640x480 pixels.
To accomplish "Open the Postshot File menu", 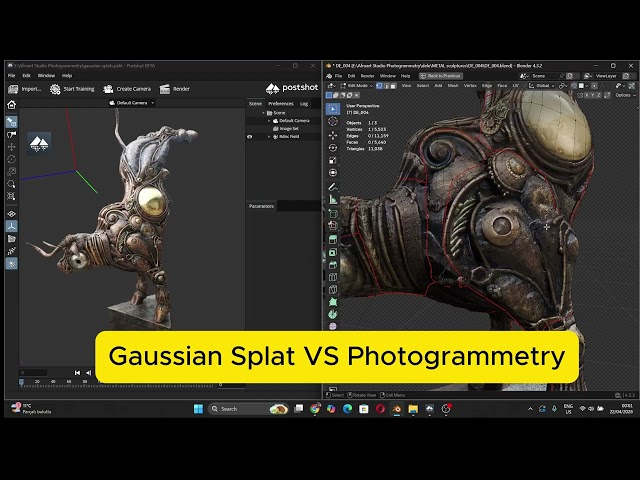I will click(x=11, y=76).
